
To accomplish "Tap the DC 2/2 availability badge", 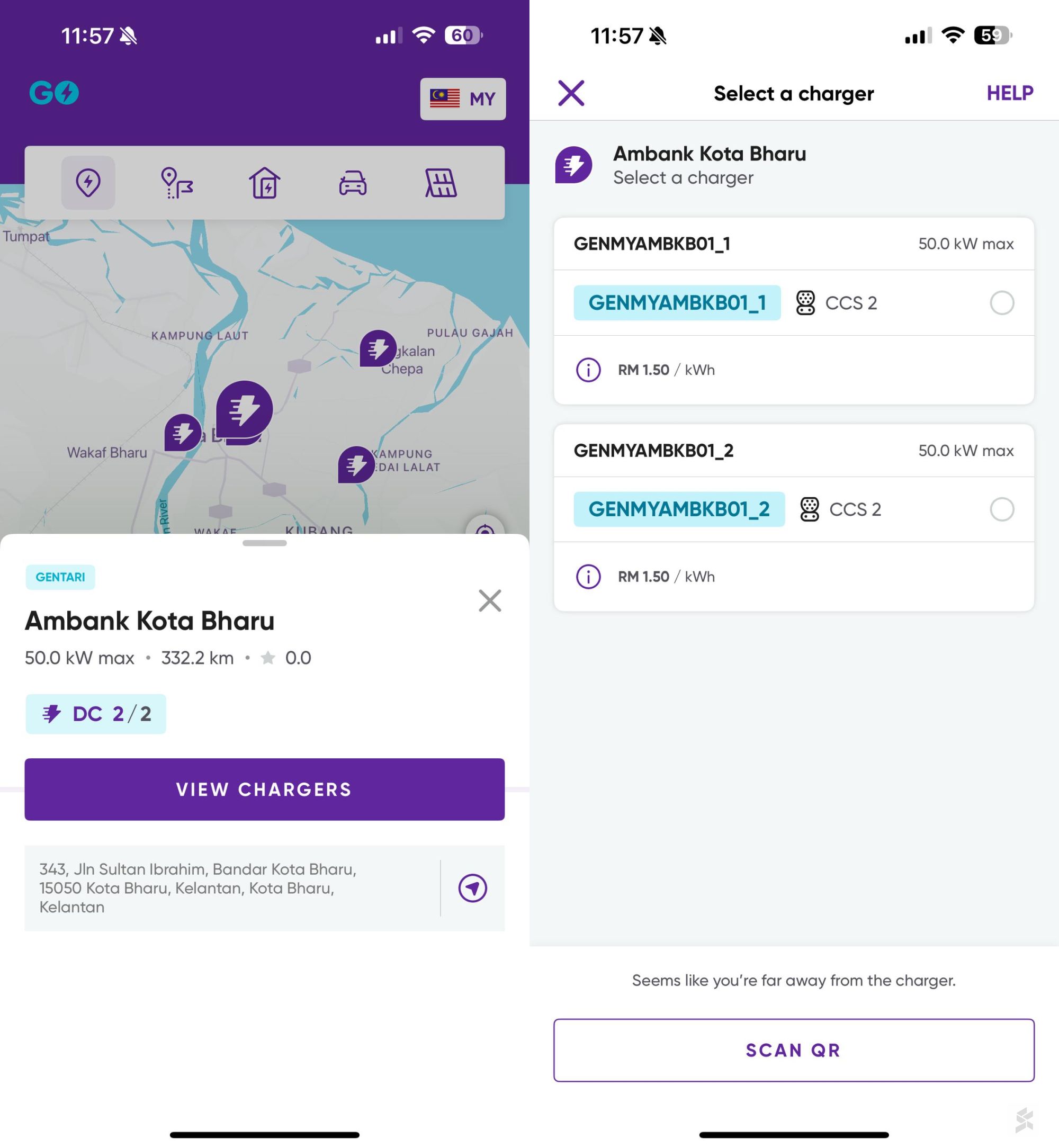I will click(x=96, y=714).
